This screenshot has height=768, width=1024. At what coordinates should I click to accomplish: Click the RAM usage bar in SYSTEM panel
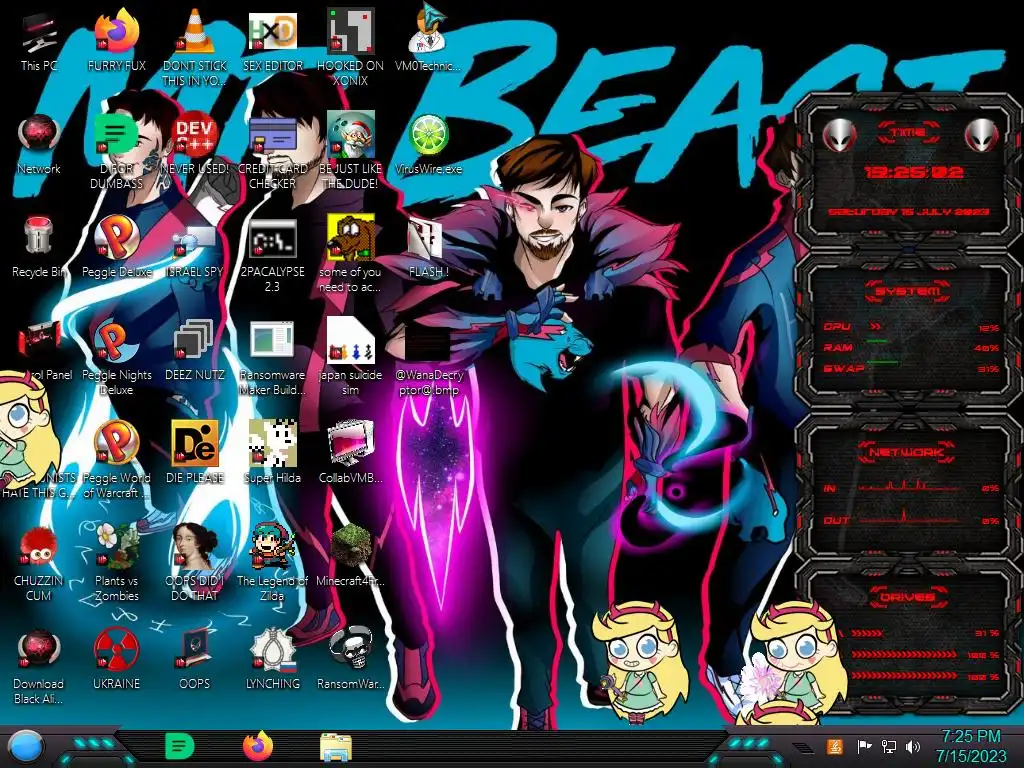point(910,348)
